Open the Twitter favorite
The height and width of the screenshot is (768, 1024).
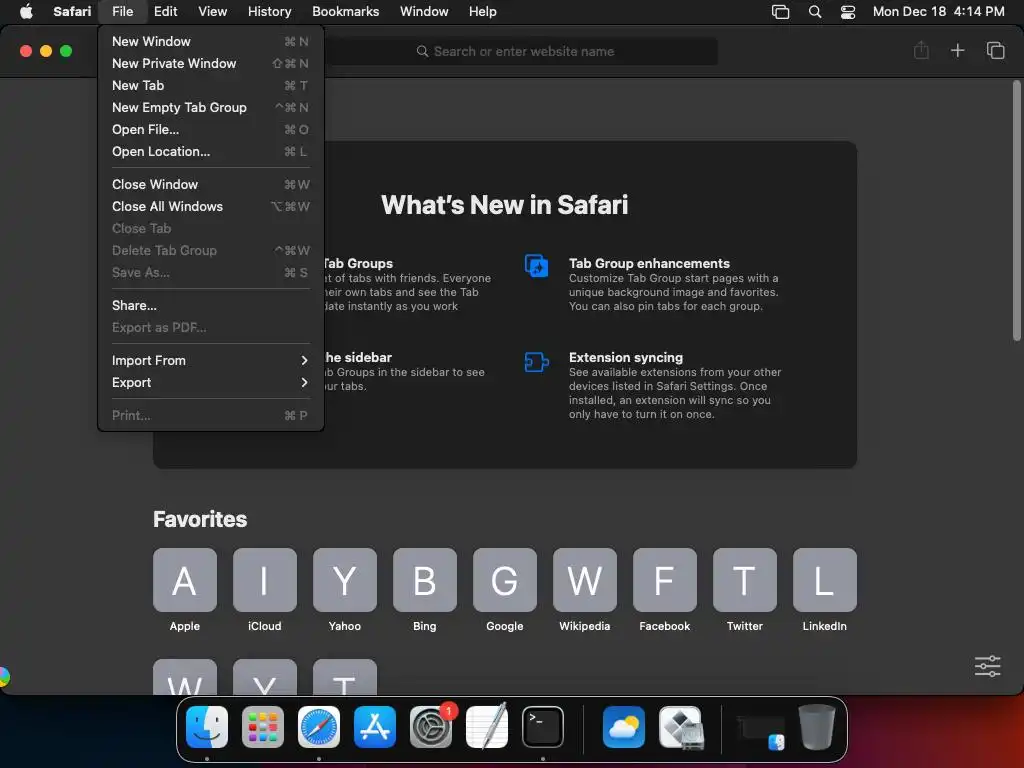pos(744,580)
